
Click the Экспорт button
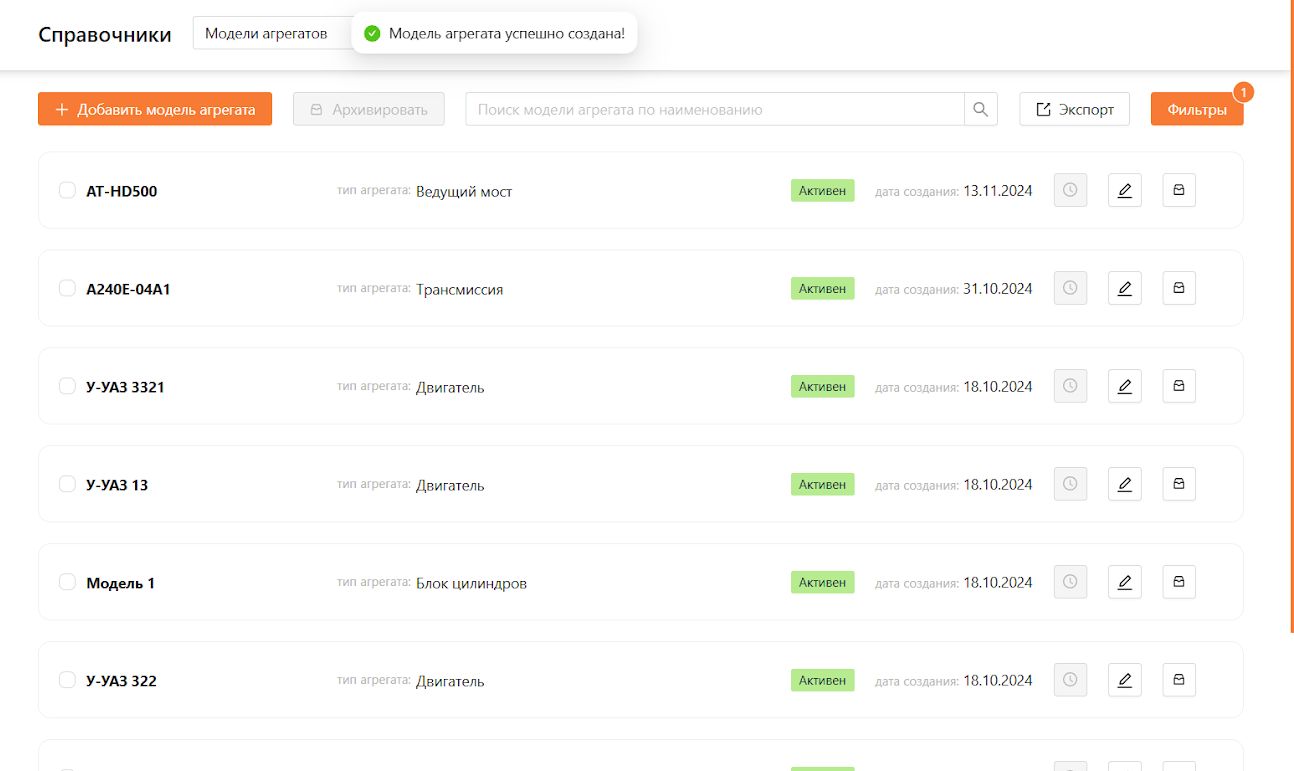[x=1074, y=109]
